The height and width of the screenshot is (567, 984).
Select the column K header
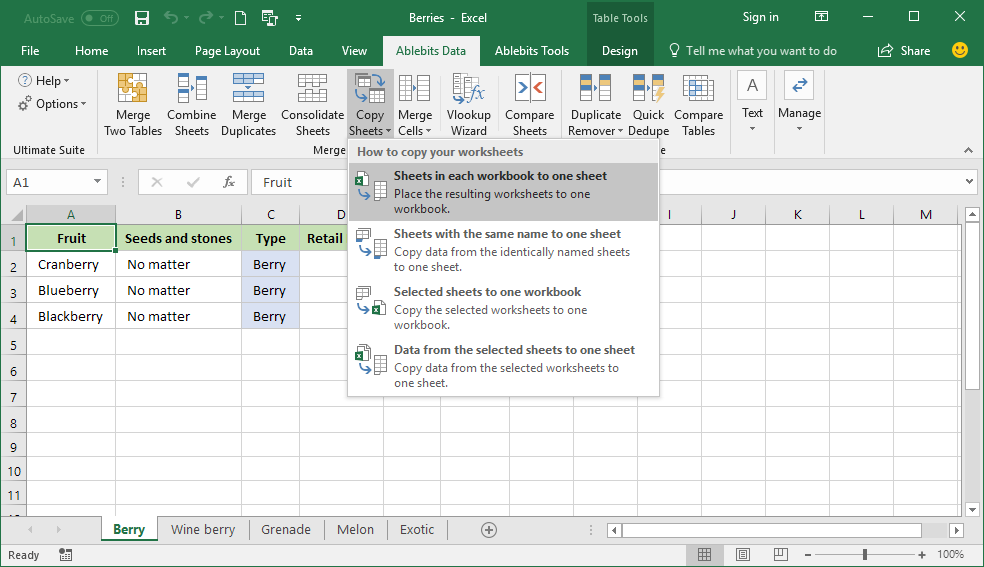(x=798, y=215)
